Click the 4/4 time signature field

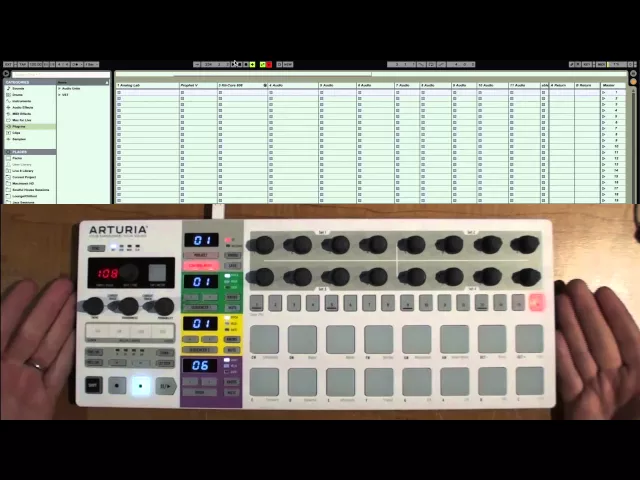pyautogui.click(x=64, y=64)
